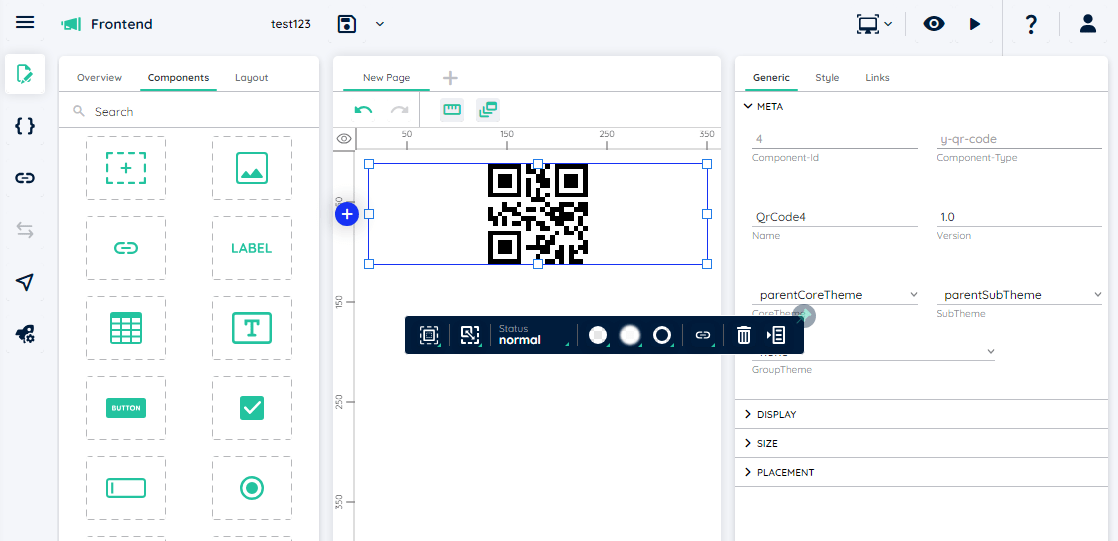The image size is (1118, 541).
Task: Pick the container component with the dashed plus
Action: (126, 168)
